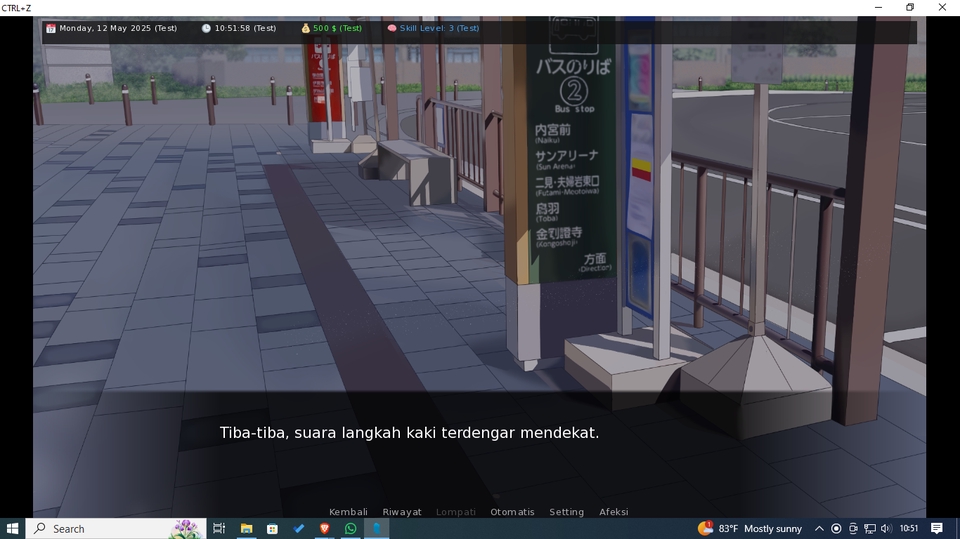The width and height of the screenshot is (960, 539).
Task: Open the Riwayat dialogue history
Action: click(x=402, y=511)
